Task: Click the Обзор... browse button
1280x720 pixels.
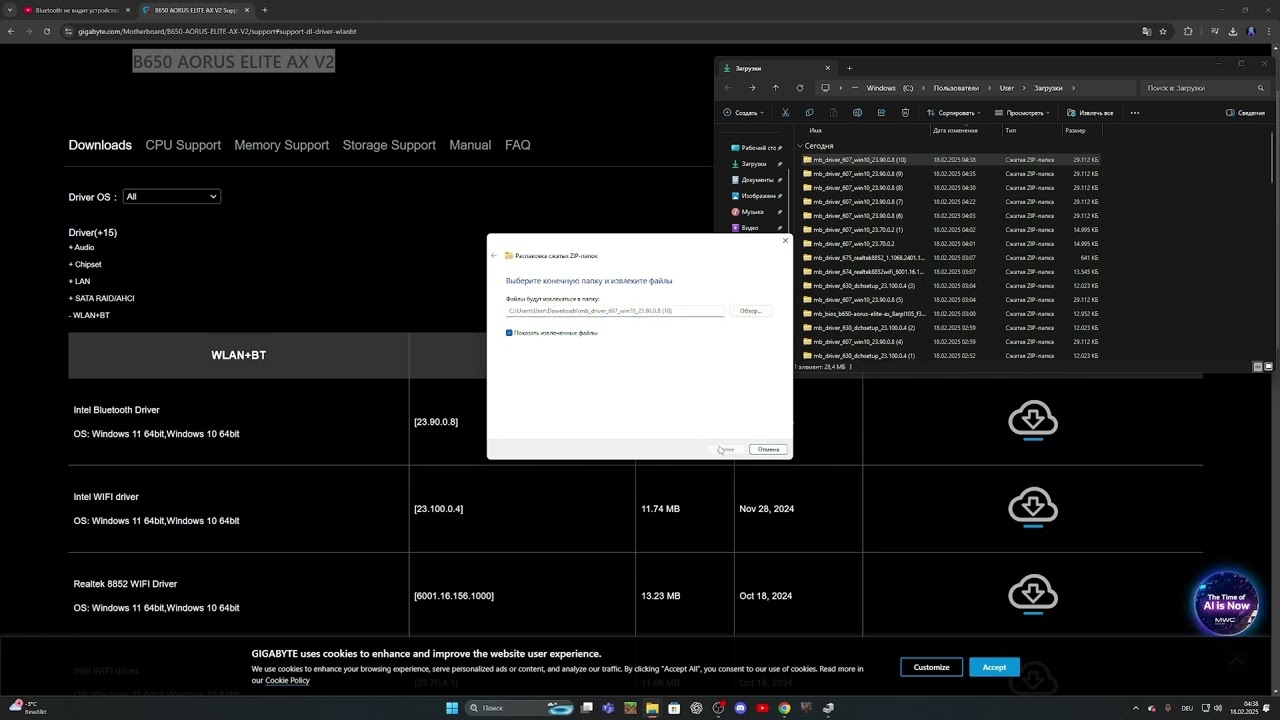Action: [x=750, y=311]
